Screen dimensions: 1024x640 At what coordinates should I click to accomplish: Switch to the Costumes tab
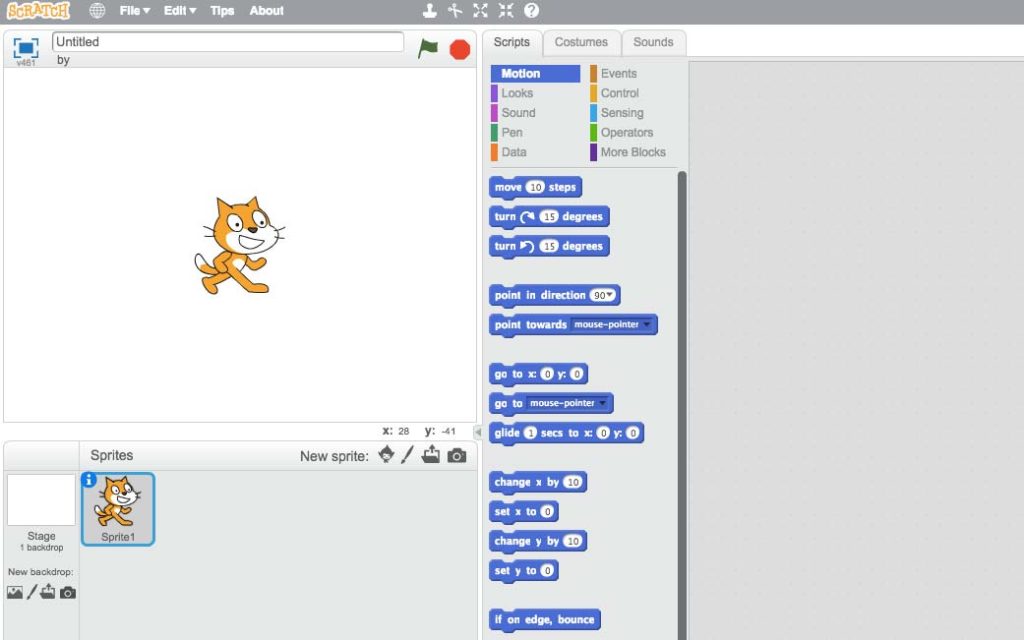[581, 42]
